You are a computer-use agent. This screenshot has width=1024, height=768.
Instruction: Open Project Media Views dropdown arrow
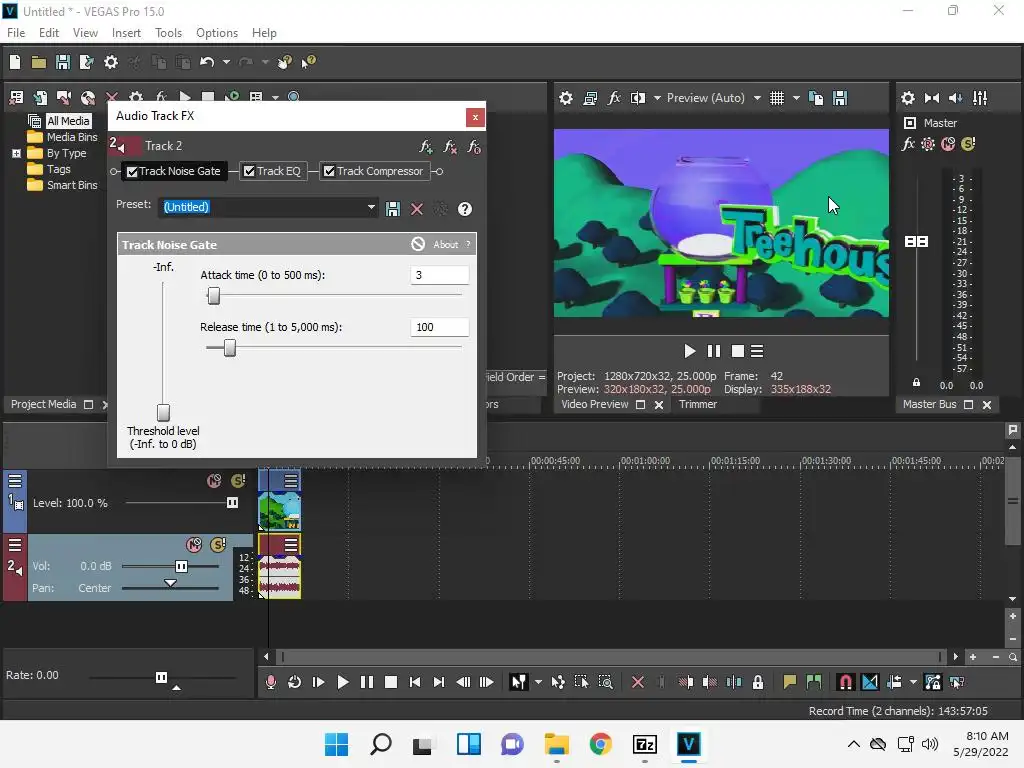tap(275, 97)
